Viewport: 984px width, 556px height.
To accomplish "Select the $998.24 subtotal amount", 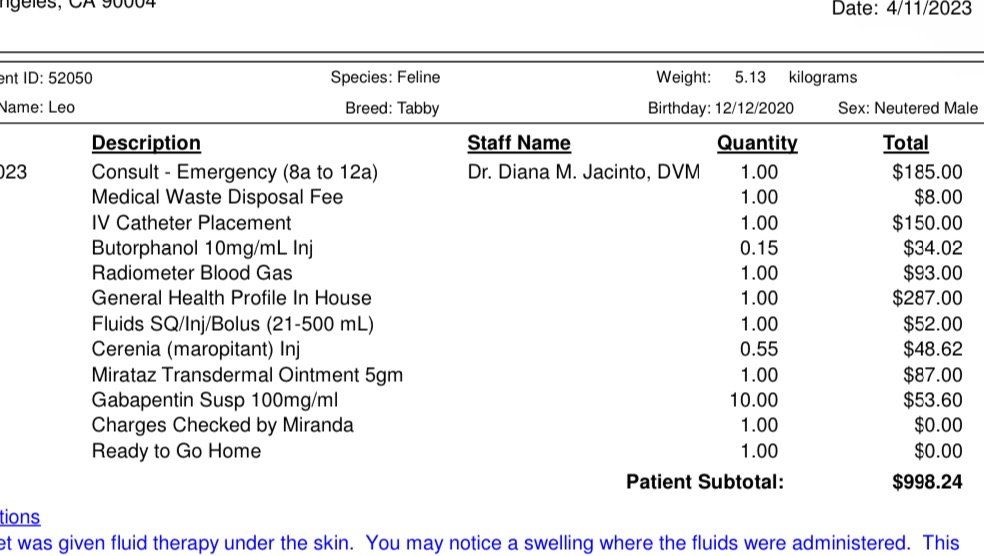I will (927, 482).
